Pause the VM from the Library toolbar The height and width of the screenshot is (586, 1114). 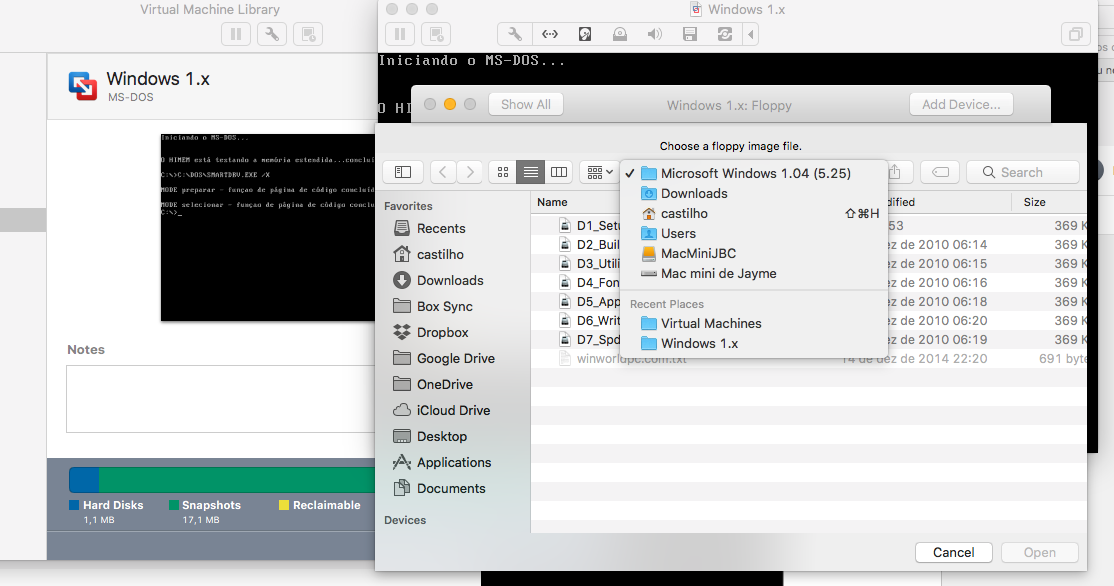(236, 34)
